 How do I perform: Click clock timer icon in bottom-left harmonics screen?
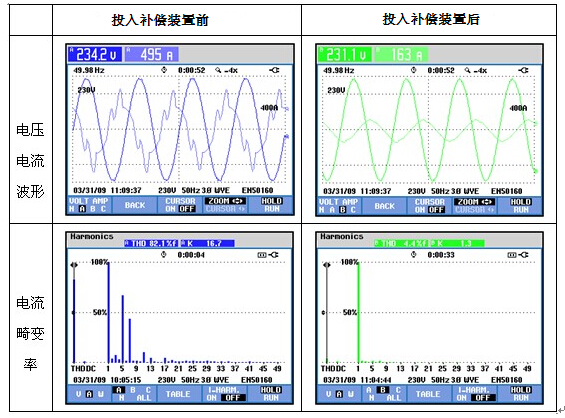[164, 254]
